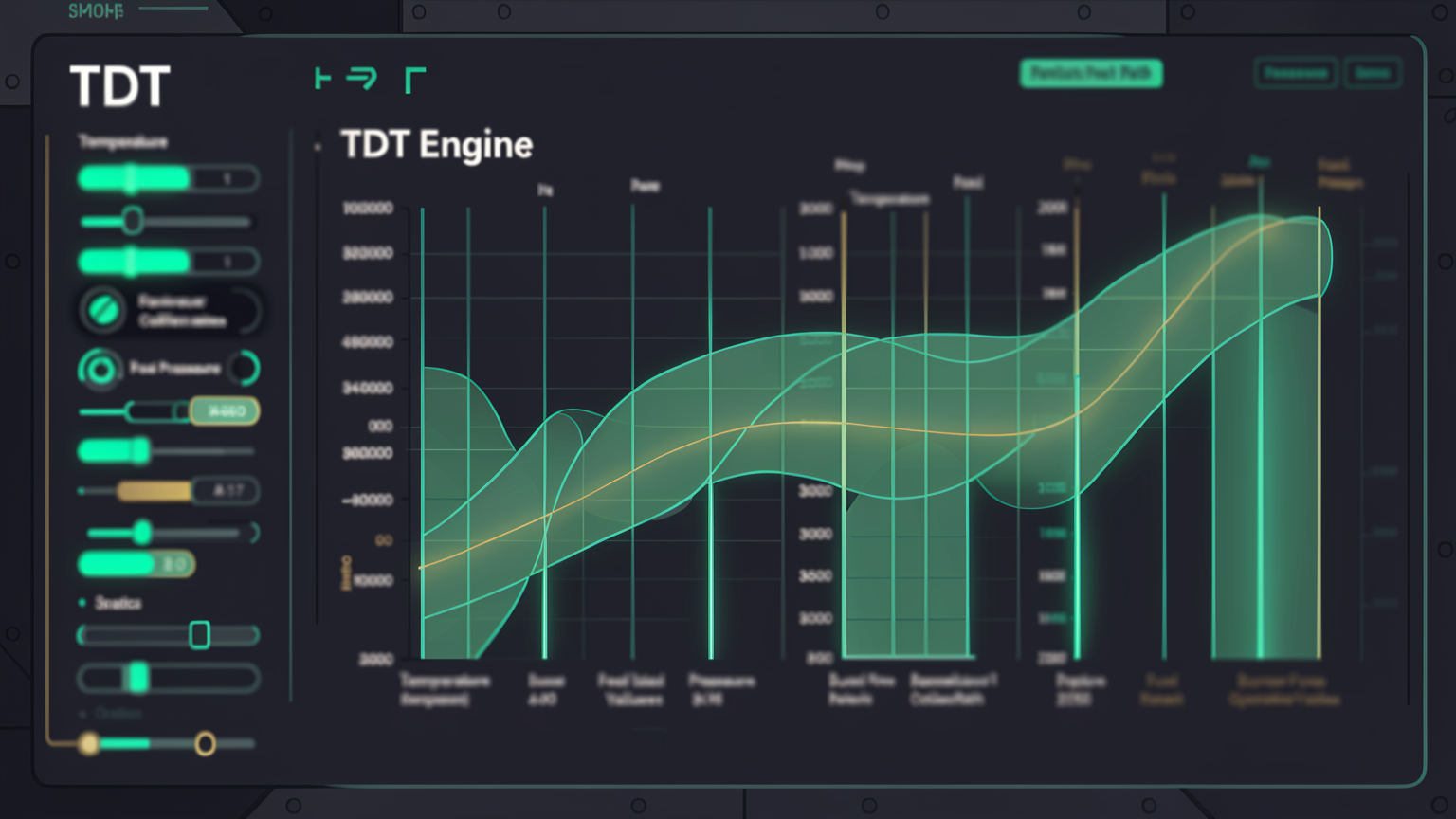This screenshot has width=1456, height=819.
Task: Click the first green bracket icon in header
Action: 322,79
